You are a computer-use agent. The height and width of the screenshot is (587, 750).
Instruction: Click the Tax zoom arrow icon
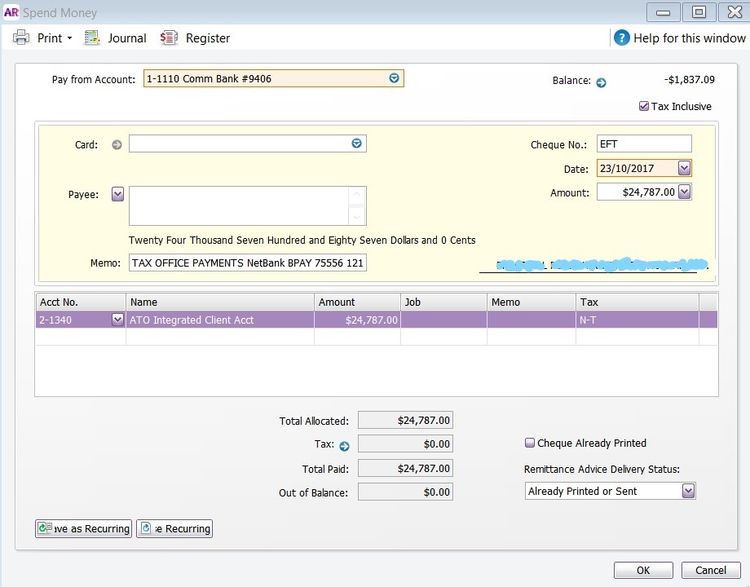(344, 445)
